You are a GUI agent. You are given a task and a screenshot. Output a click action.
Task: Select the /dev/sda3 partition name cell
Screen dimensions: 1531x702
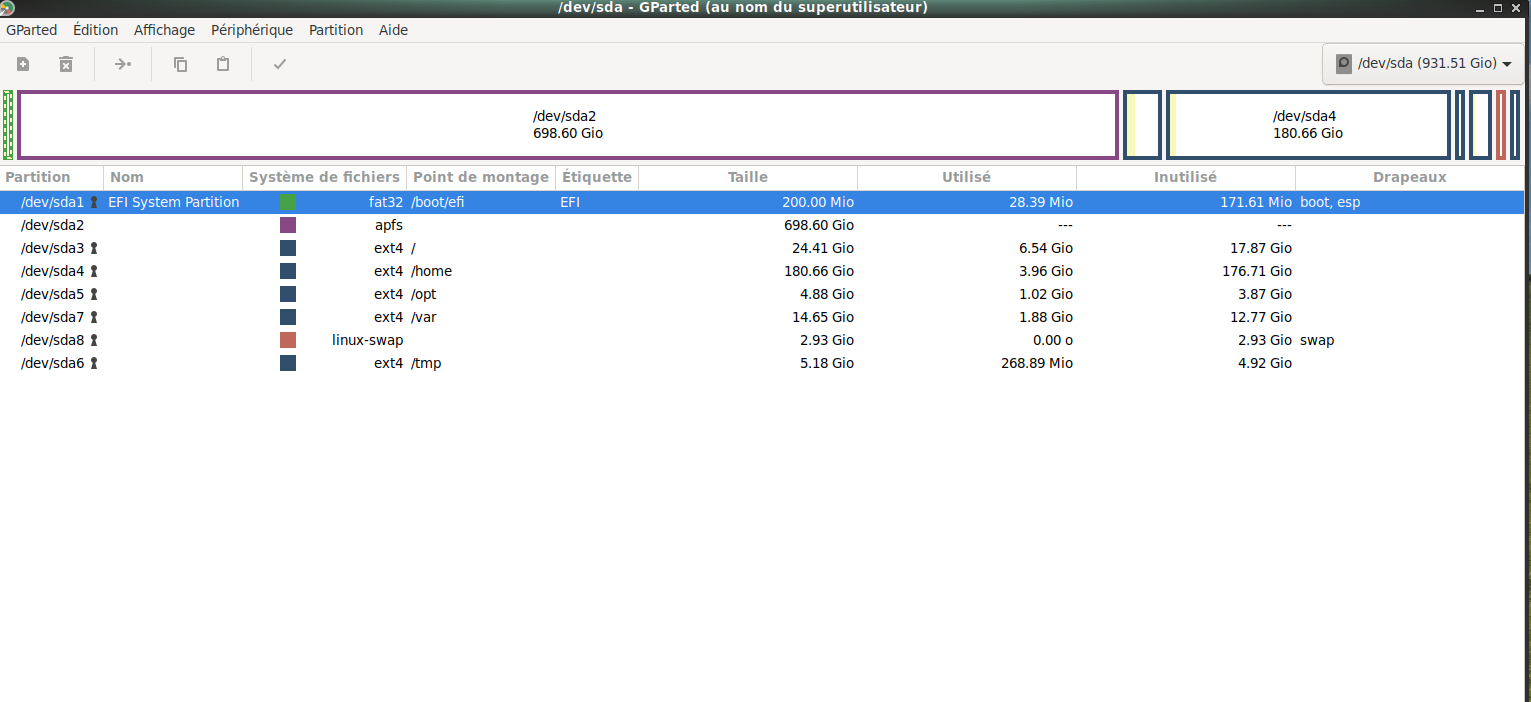pyautogui.click(x=53, y=248)
